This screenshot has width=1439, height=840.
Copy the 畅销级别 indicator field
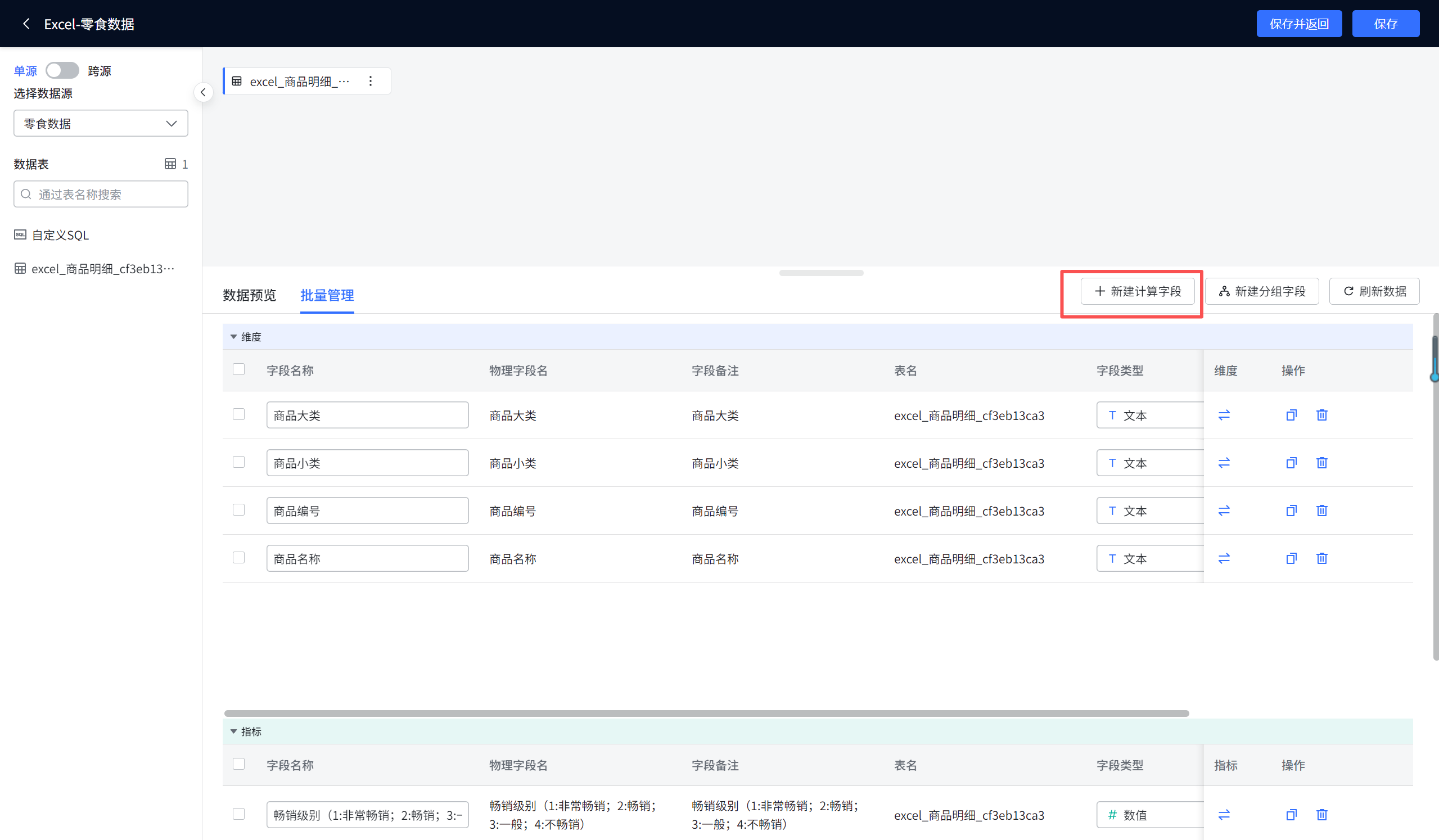1291,815
